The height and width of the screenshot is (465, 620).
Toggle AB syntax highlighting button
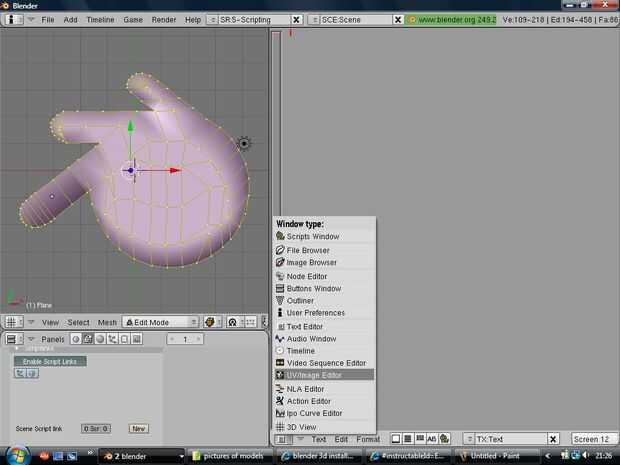click(432, 439)
